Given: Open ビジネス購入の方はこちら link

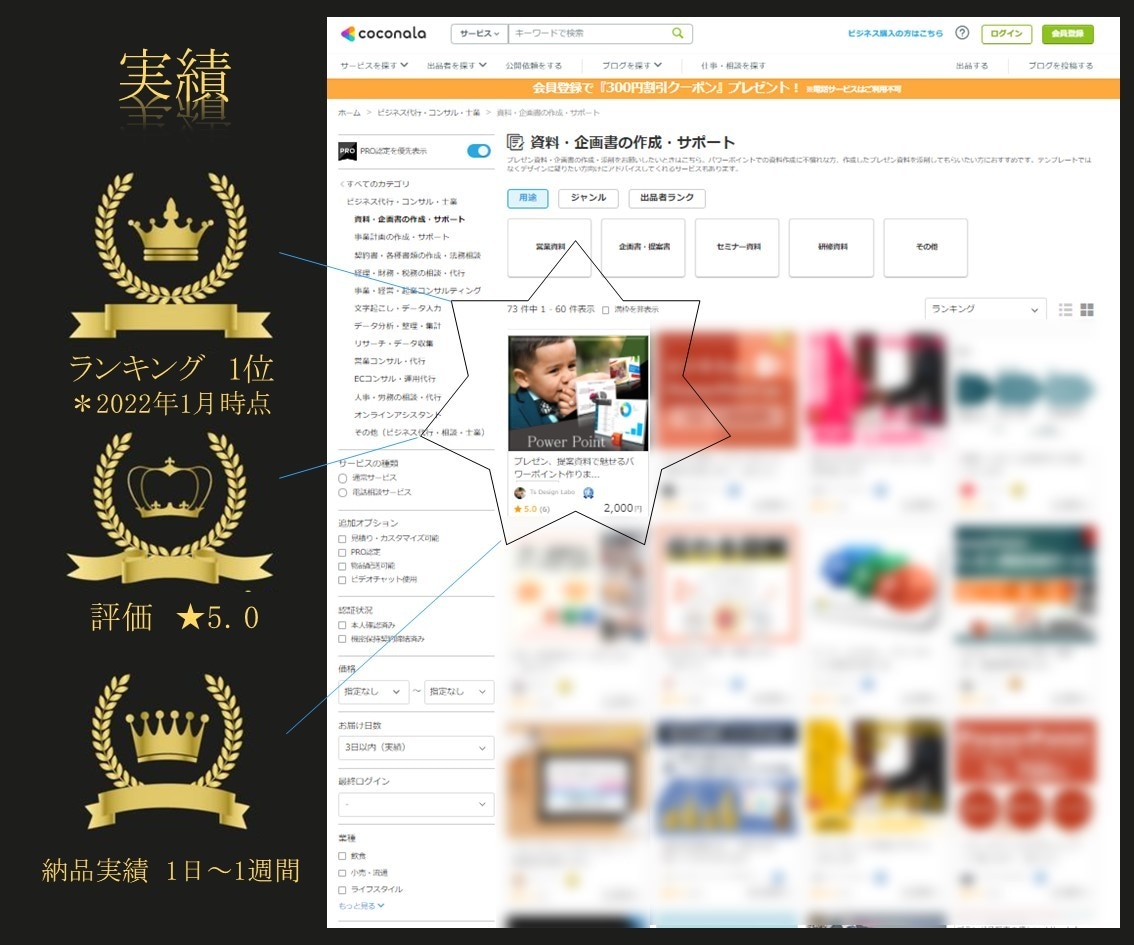Looking at the screenshot, I should tap(895, 33).
